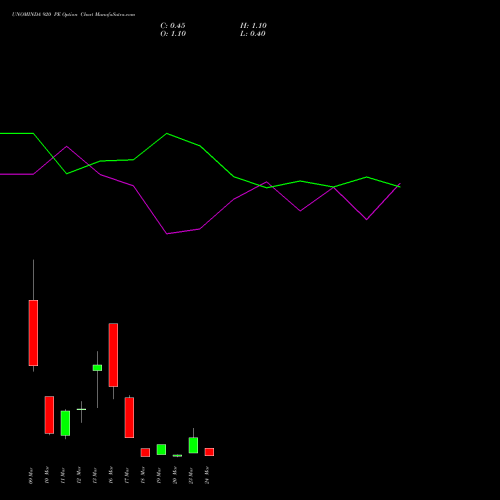
Task: Select the small green candle for 19 Mar
Action: [x=161, y=449]
